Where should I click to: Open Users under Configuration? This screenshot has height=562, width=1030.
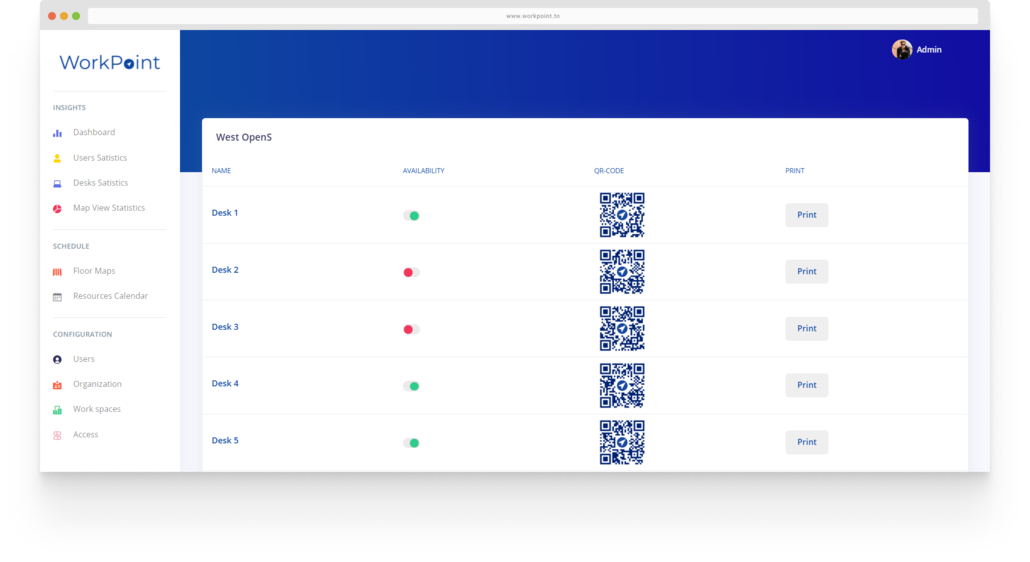click(x=83, y=358)
